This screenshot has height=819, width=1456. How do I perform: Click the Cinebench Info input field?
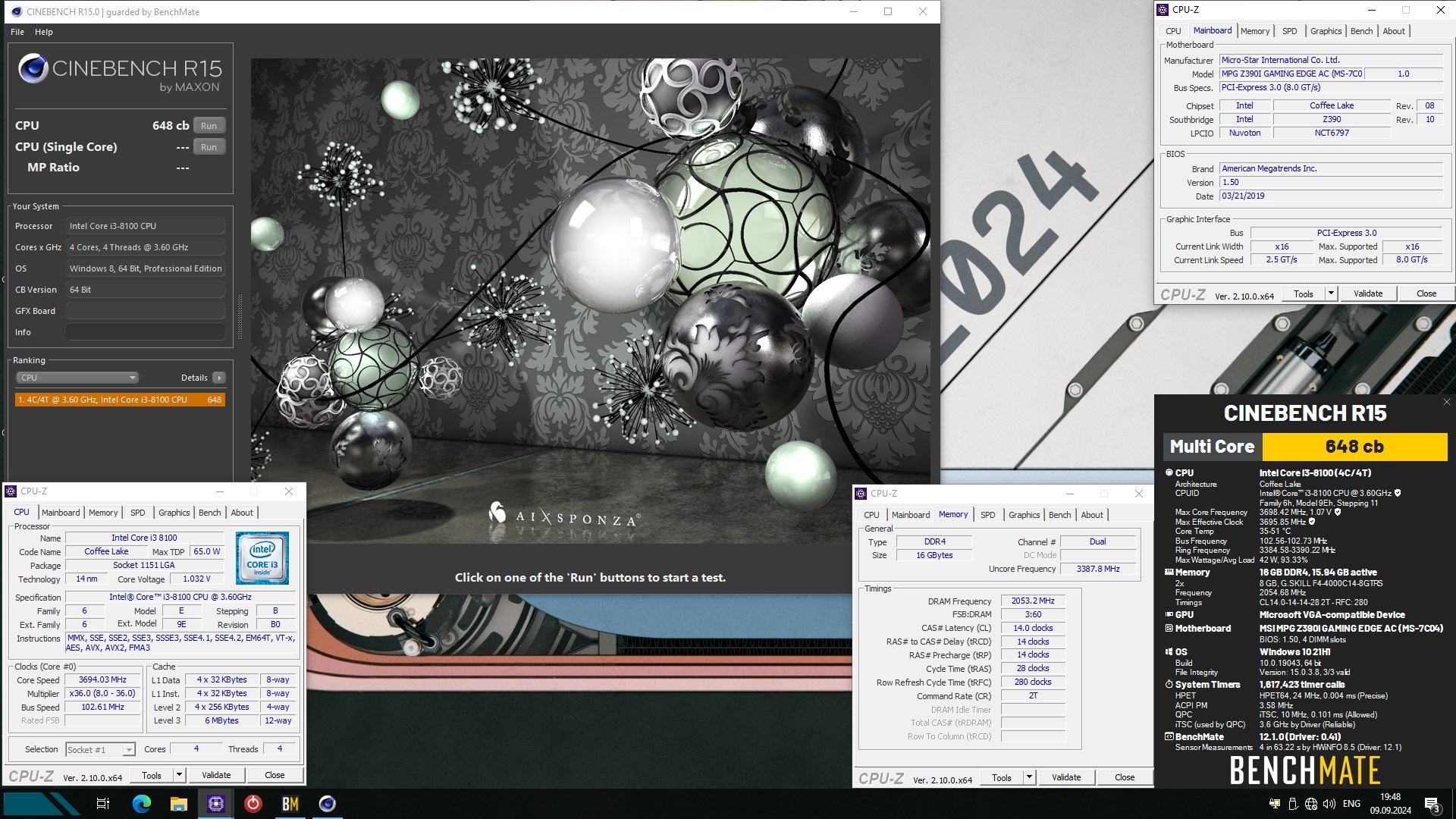click(146, 332)
